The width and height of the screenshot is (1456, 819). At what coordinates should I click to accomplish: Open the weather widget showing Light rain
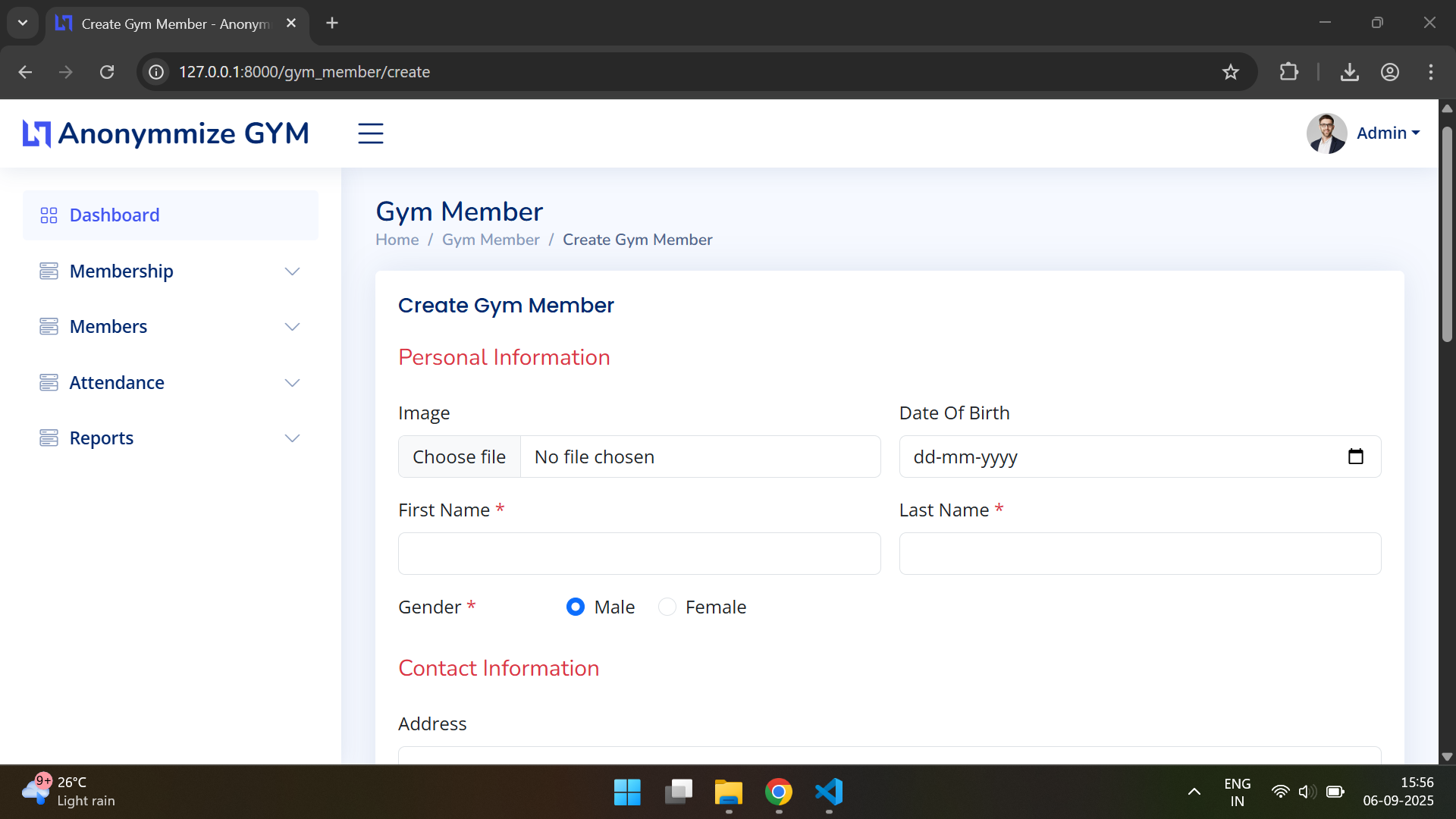[68, 792]
